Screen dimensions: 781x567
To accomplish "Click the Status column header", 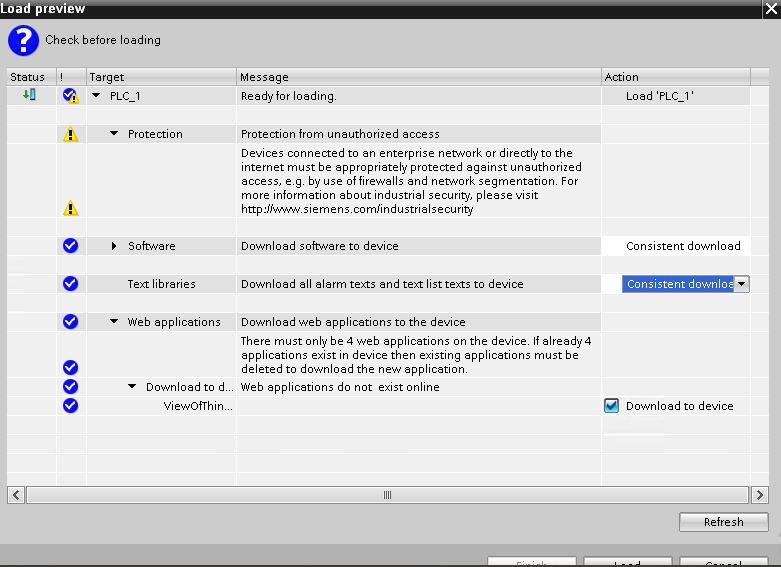I will [x=31, y=77].
